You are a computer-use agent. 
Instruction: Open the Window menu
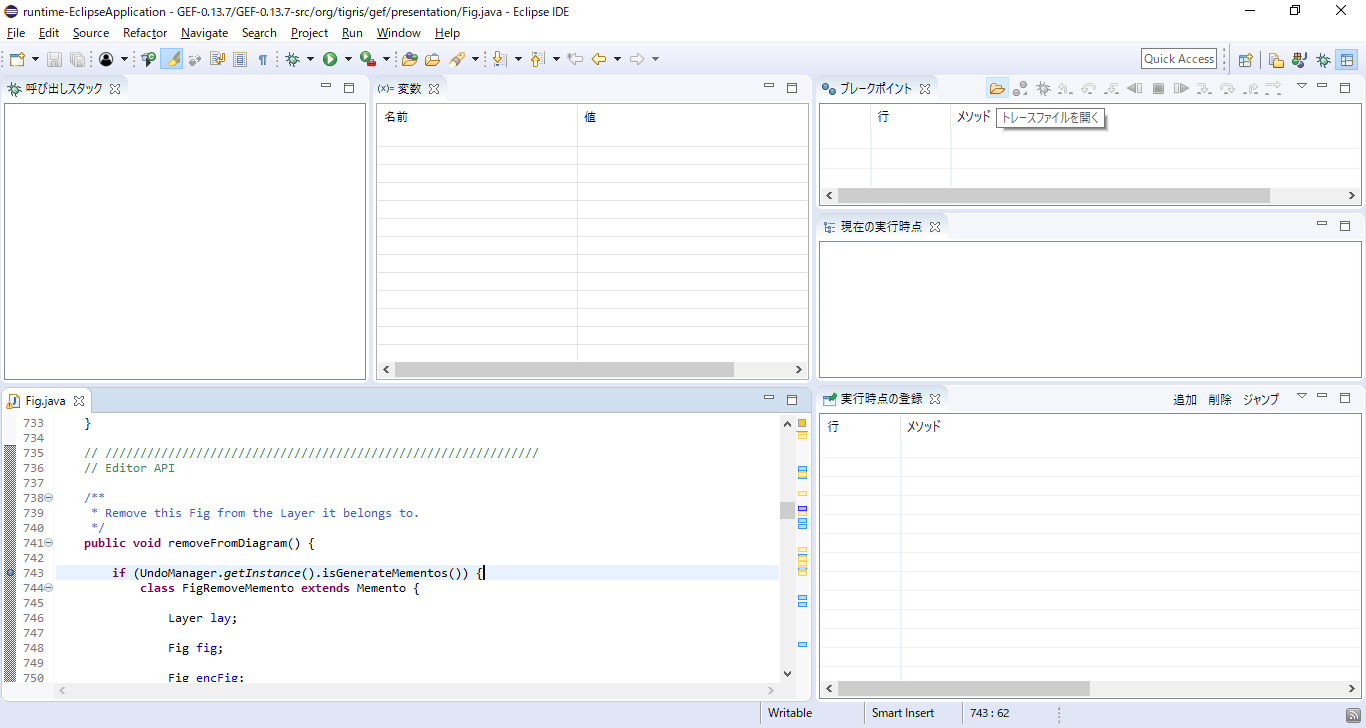[x=398, y=33]
